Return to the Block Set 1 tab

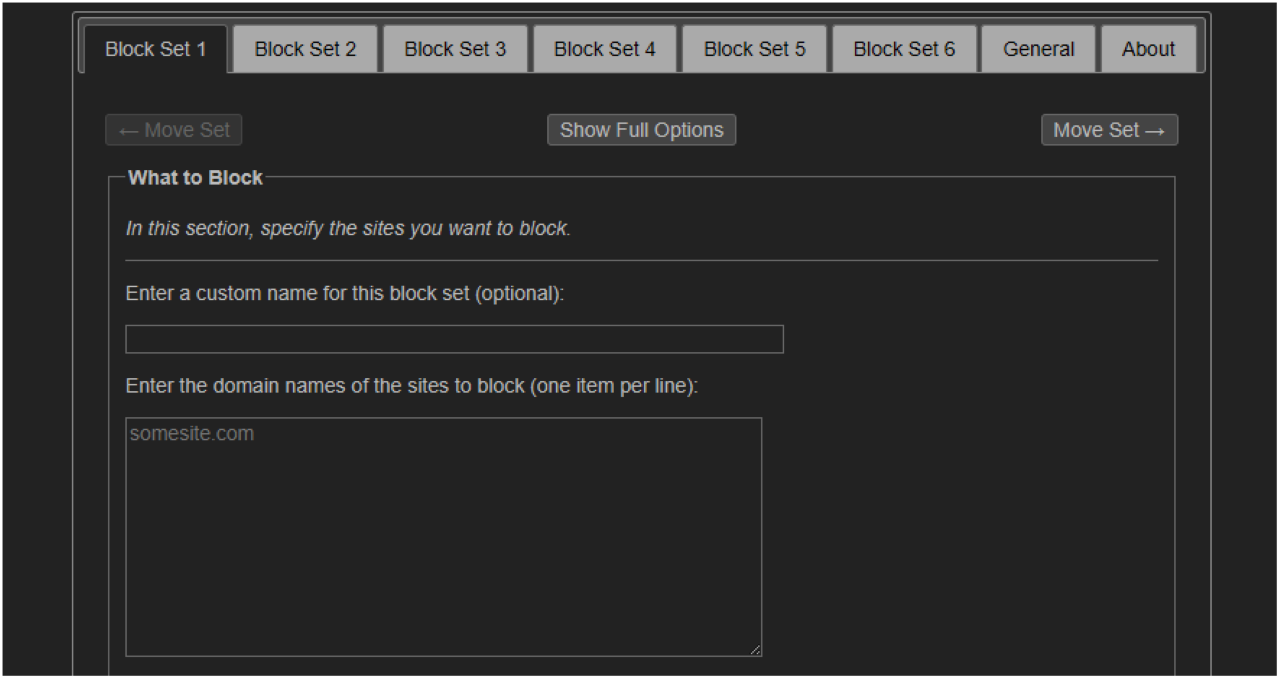[x=156, y=48]
